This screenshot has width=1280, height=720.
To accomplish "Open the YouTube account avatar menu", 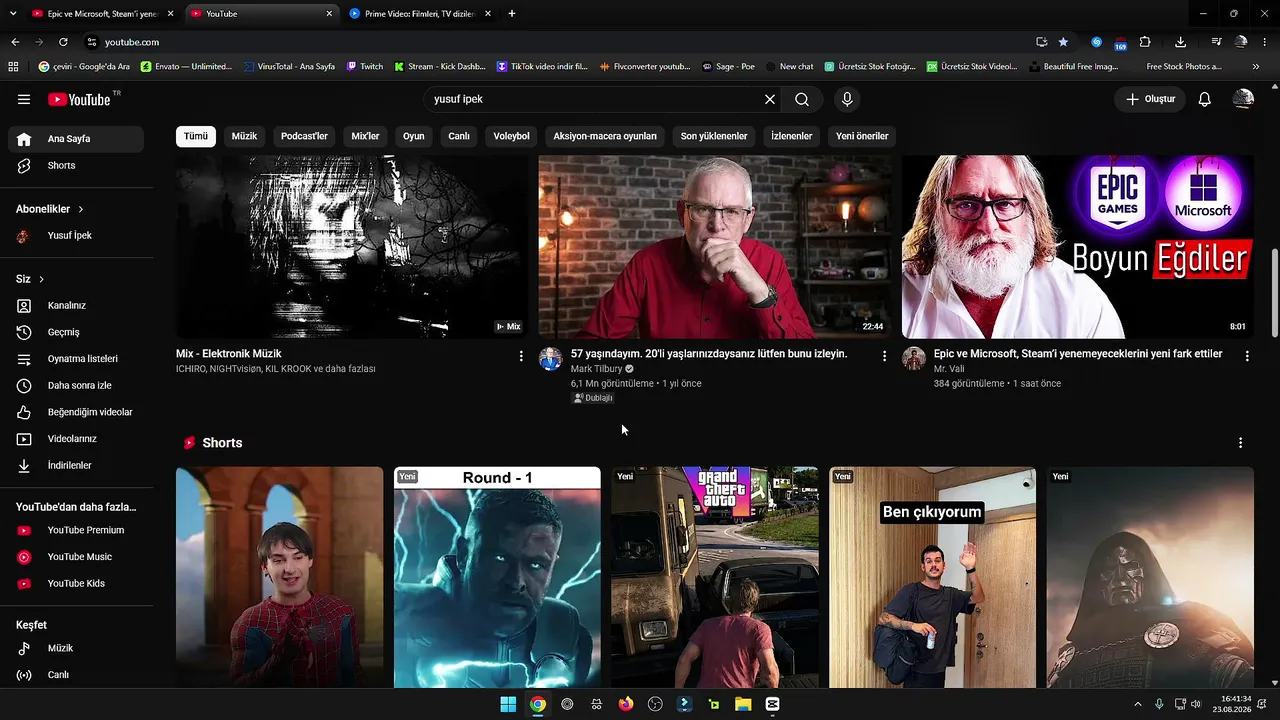I will 1243,99.
